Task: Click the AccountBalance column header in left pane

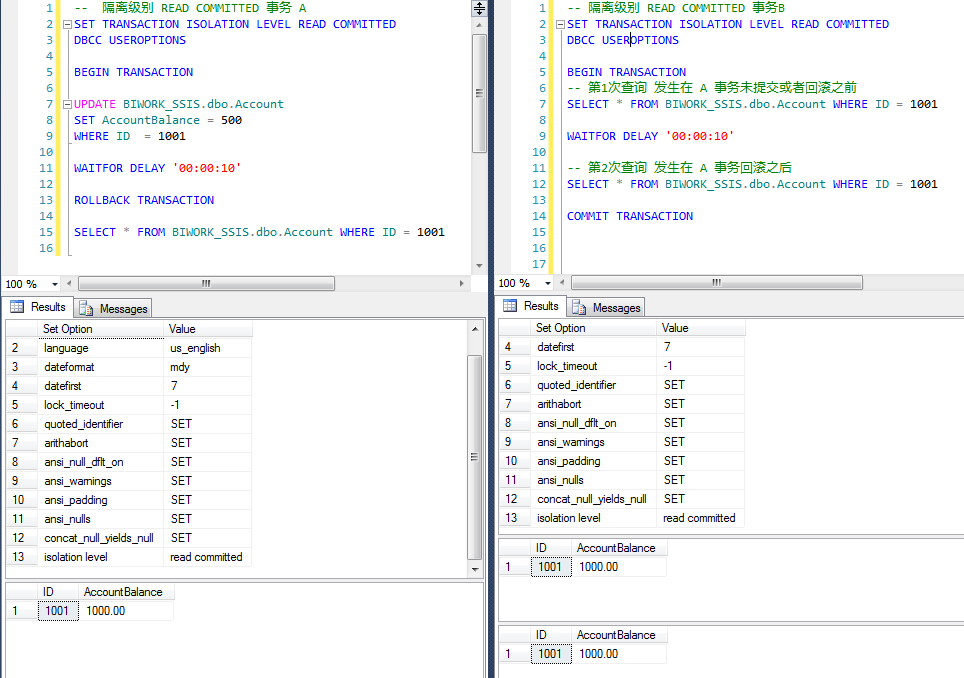Action: point(125,592)
